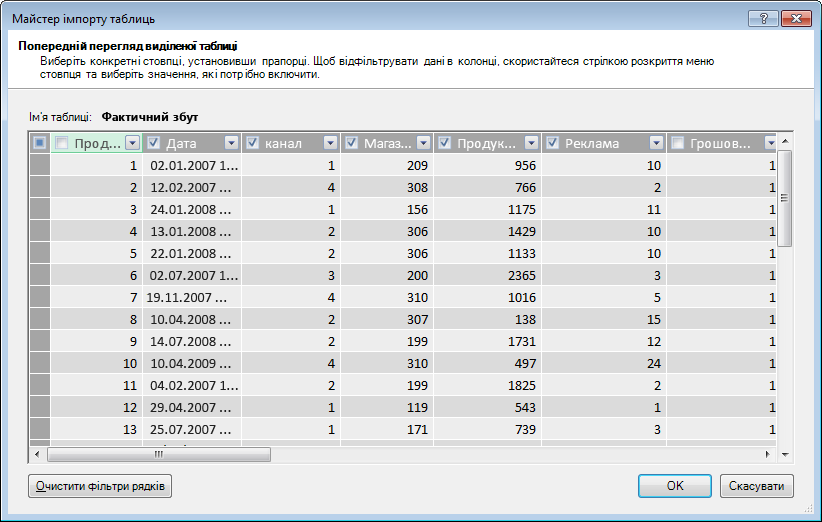Click the OK button
This screenshot has width=822, height=522.
click(x=675, y=486)
